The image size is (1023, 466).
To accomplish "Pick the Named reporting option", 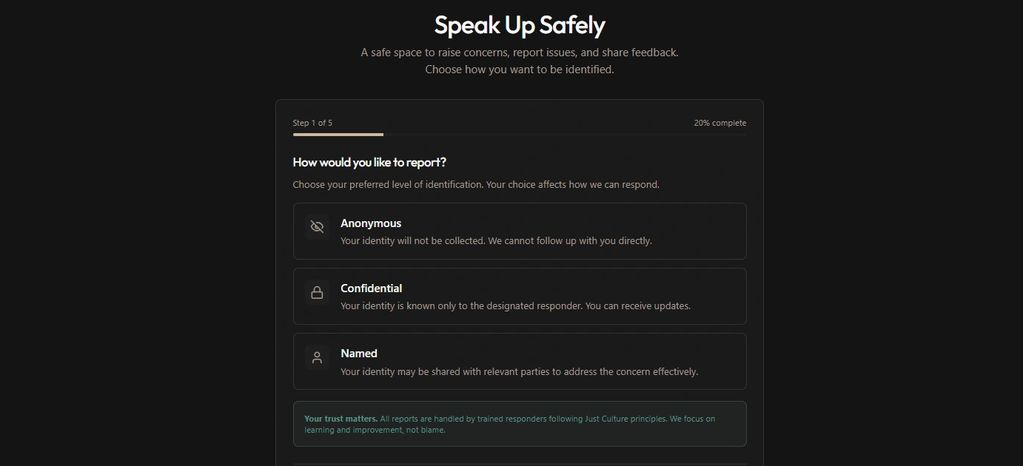I will 519,361.
